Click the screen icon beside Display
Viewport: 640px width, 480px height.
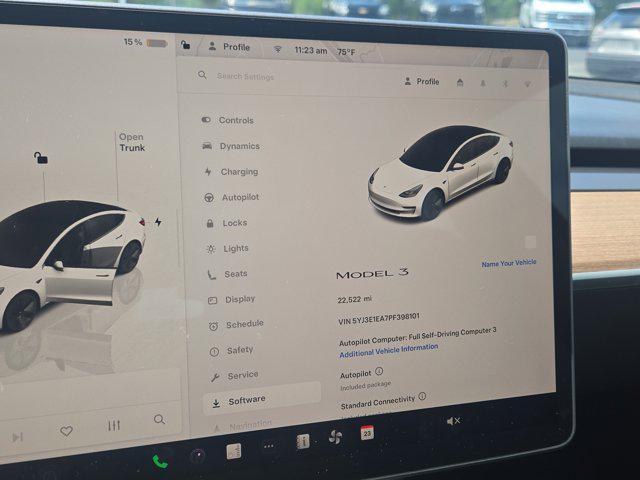(x=212, y=301)
